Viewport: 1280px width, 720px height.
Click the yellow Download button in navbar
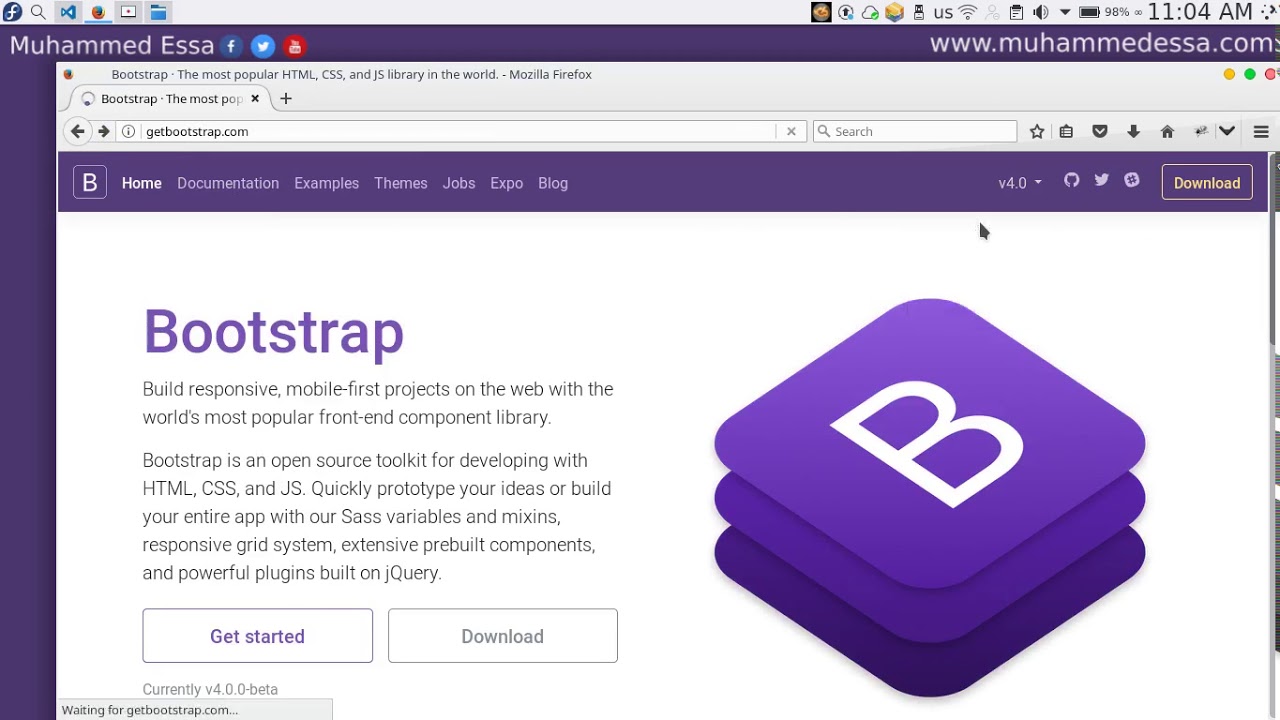point(1207,182)
